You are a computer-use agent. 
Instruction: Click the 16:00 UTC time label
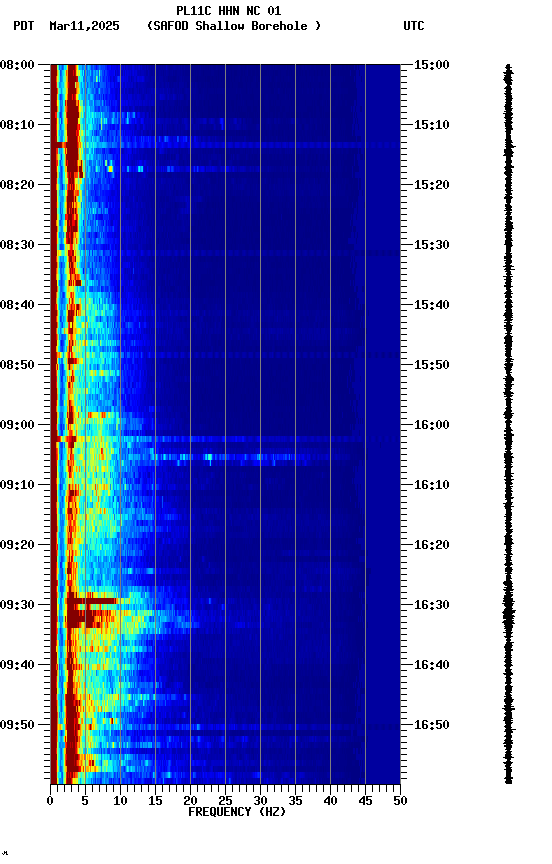click(432, 425)
